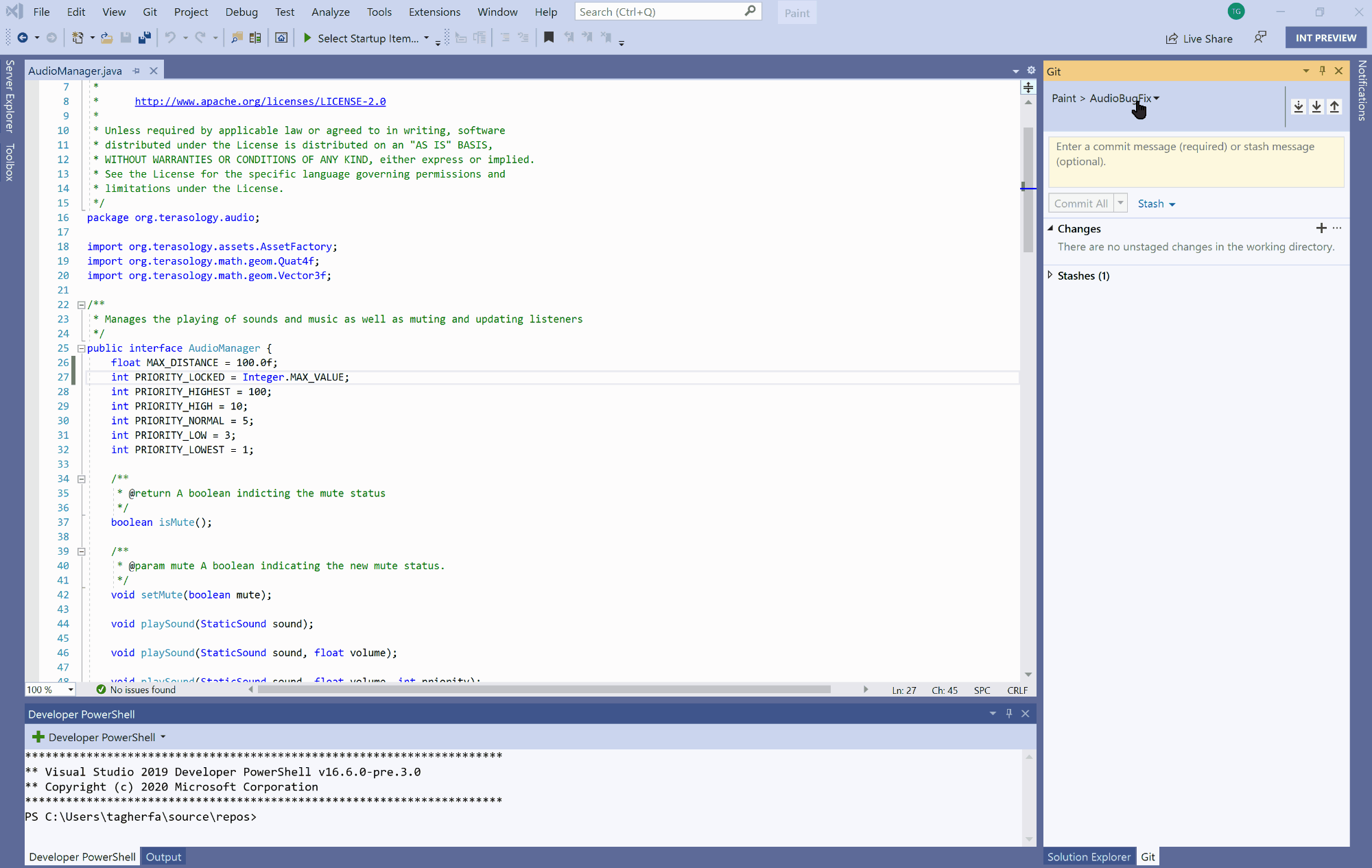Click the Git Pull icon

1316,106
